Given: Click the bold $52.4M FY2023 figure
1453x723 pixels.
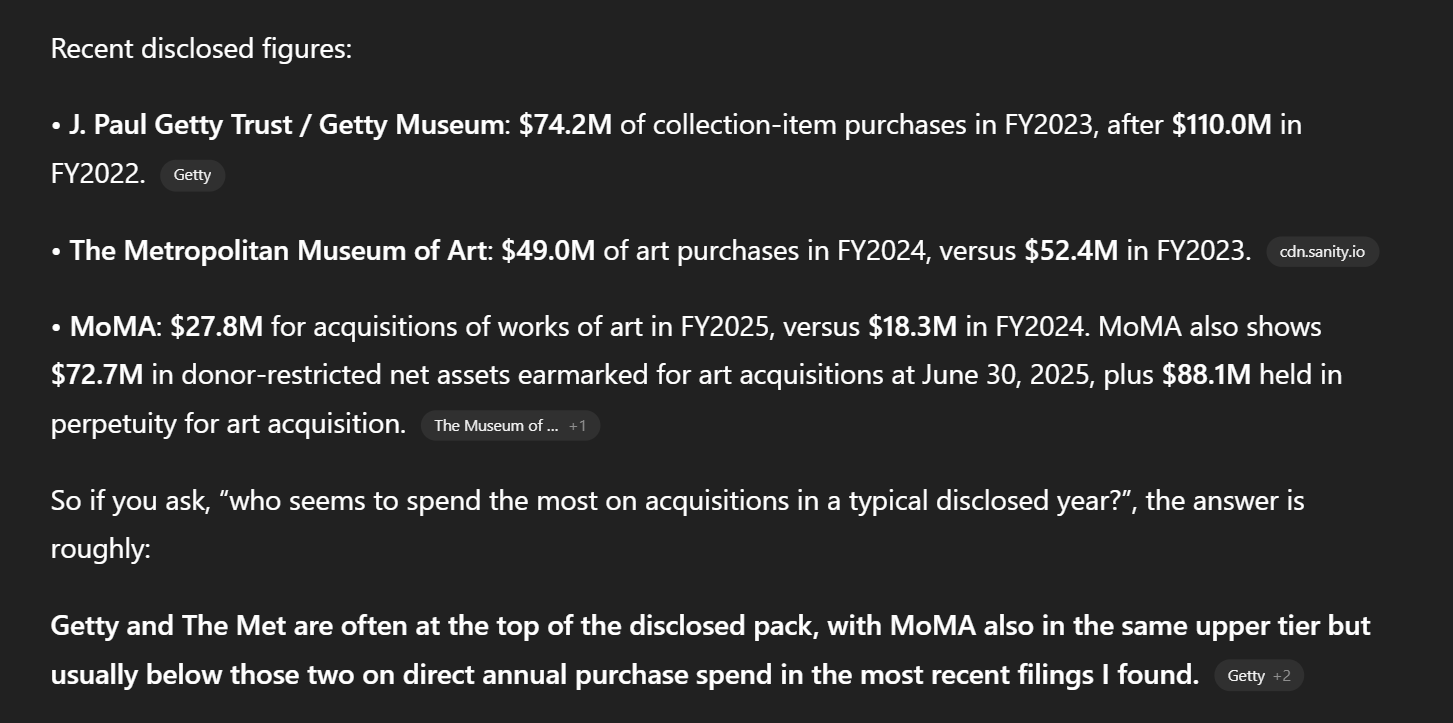Looking at the screenshot, I should pos(1071,250).
